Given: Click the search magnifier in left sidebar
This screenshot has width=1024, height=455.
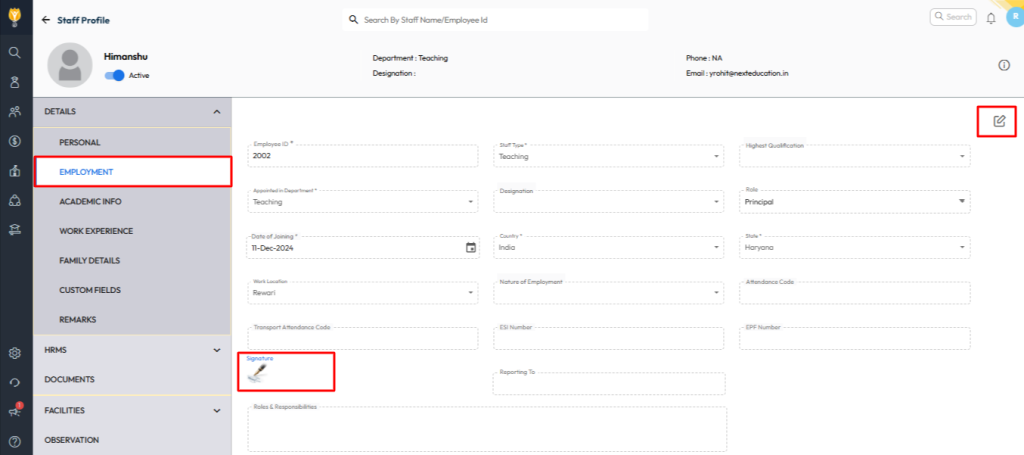Looking at the screenshot, I should (15, 52).
